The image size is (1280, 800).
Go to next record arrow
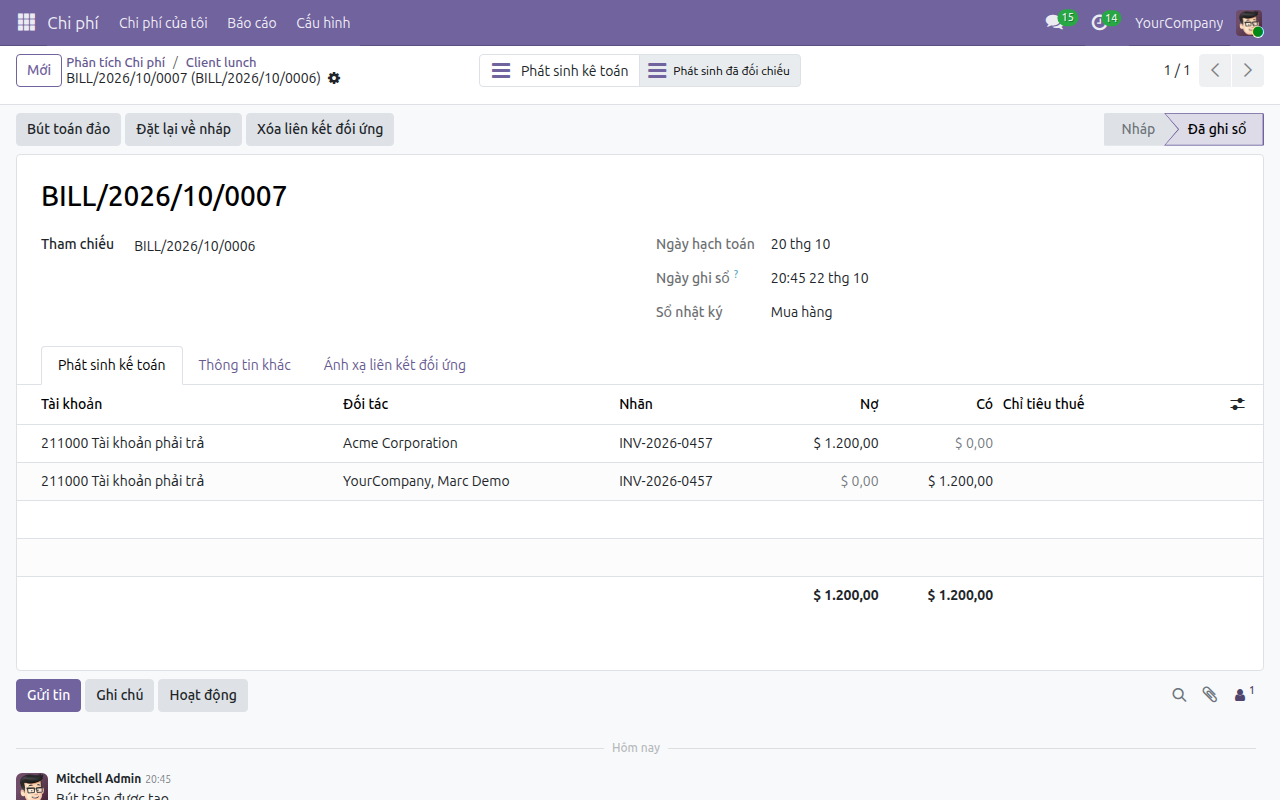pos(1247,70)
